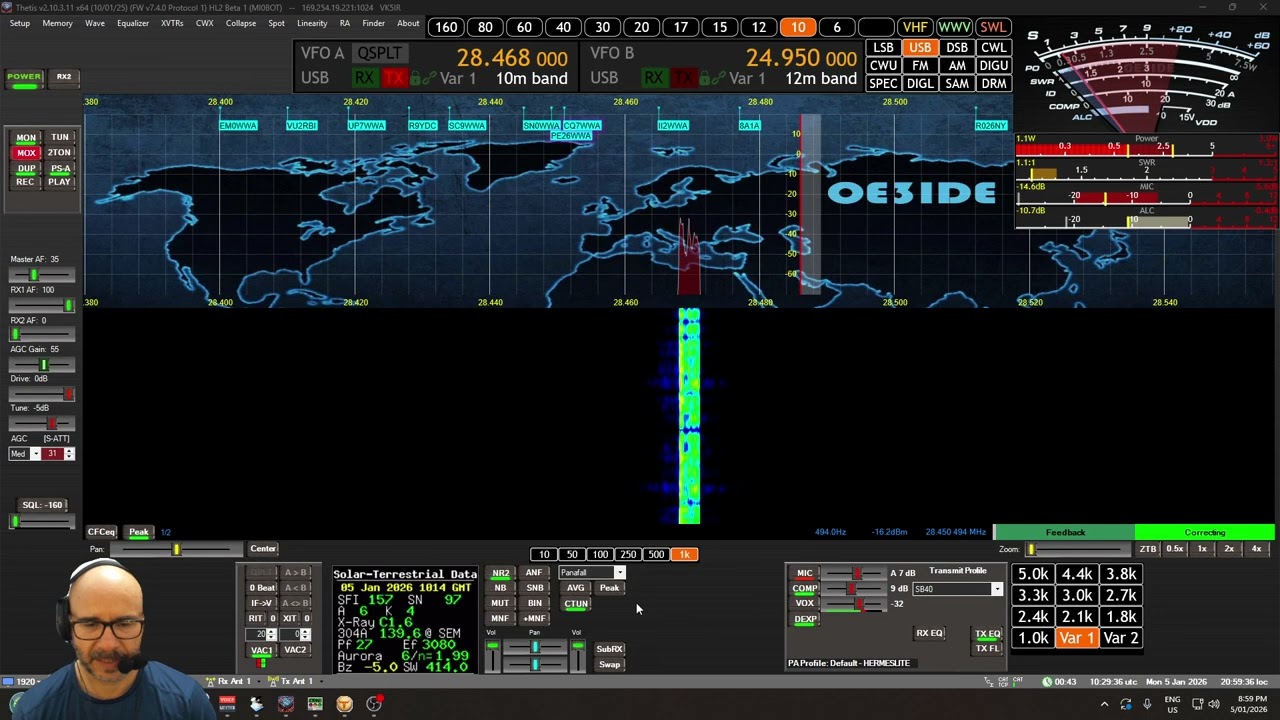The image size is (1280, 720).
Task: Click the microphone tray icon
Action: click(x=1146, y=704)
